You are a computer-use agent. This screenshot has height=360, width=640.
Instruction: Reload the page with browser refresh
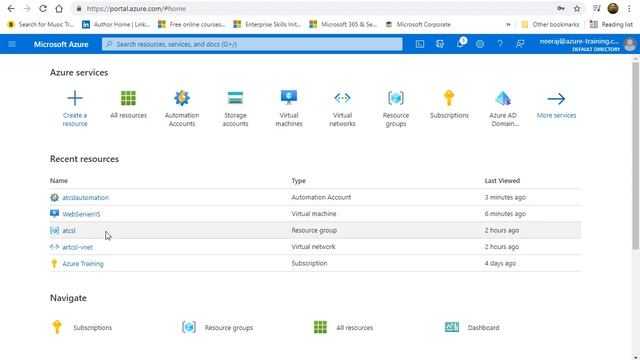43,9
